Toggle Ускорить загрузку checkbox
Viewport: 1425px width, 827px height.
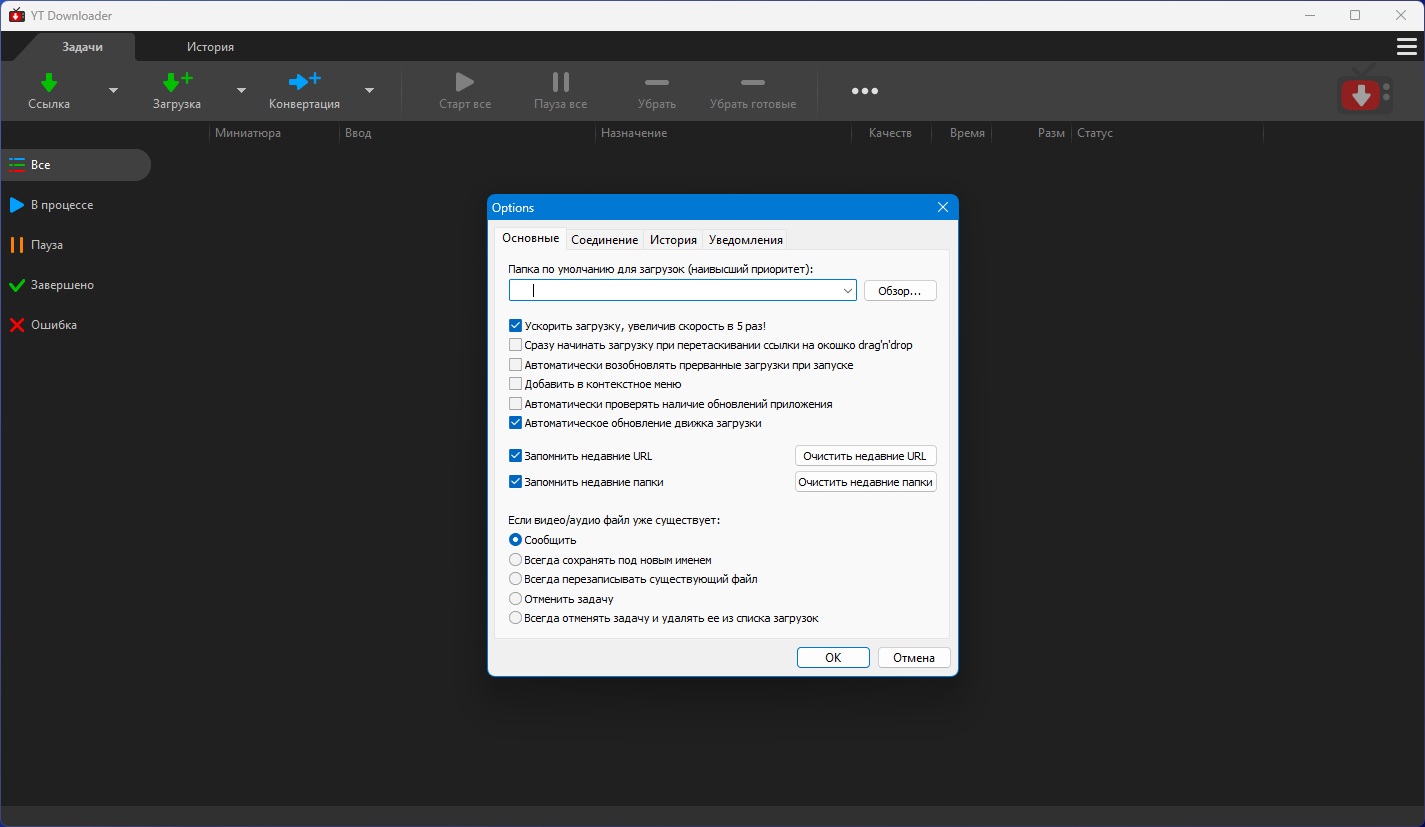[515, 326]
